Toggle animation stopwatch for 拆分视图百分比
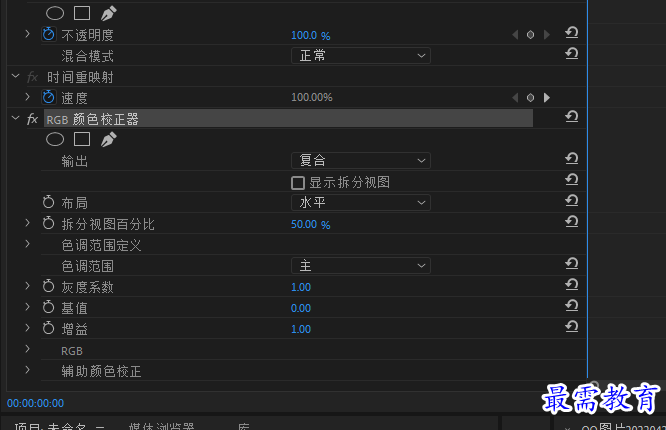Screen dimensions: 666x430 48,223
